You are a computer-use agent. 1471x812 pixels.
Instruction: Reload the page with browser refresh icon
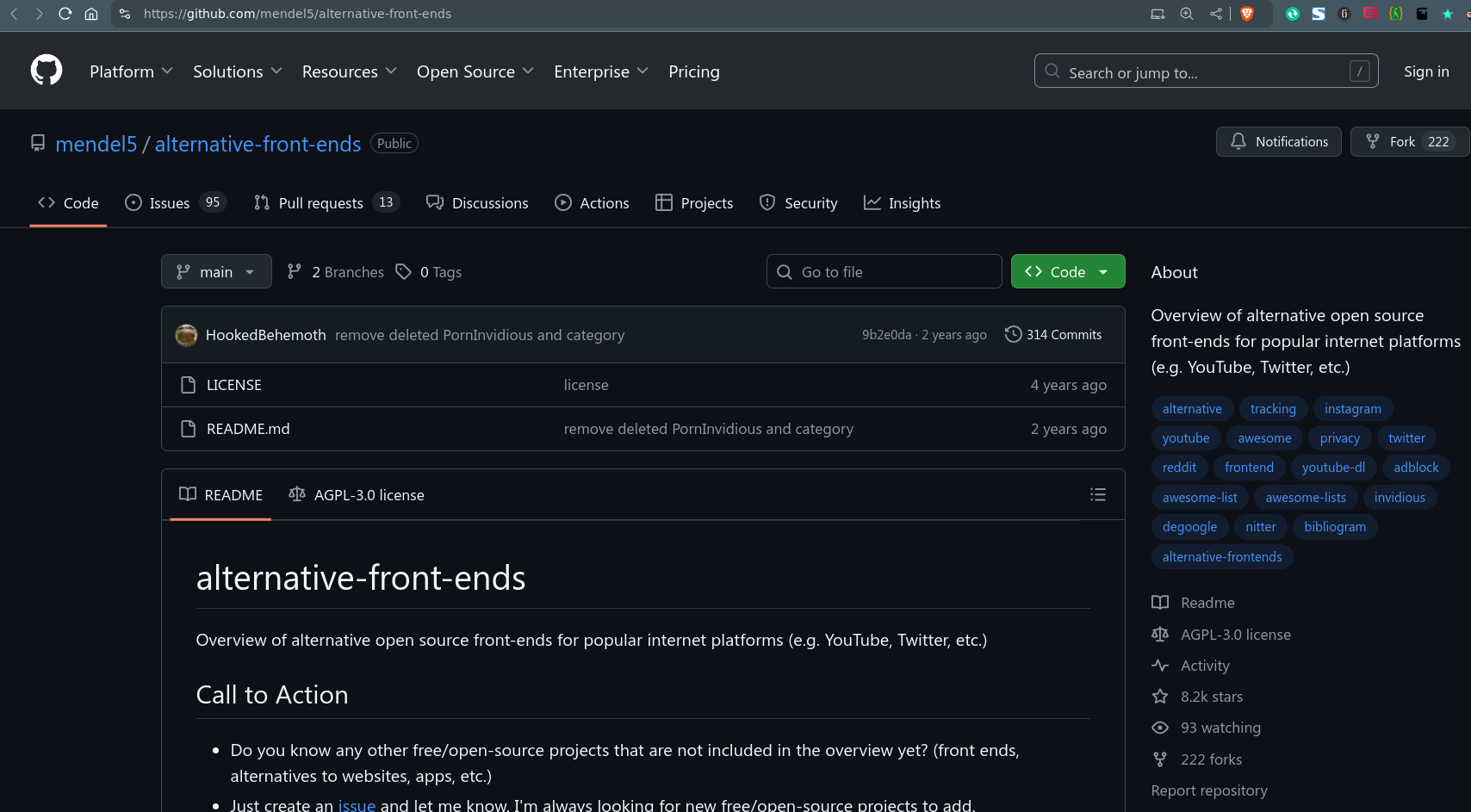pos(65,14)
